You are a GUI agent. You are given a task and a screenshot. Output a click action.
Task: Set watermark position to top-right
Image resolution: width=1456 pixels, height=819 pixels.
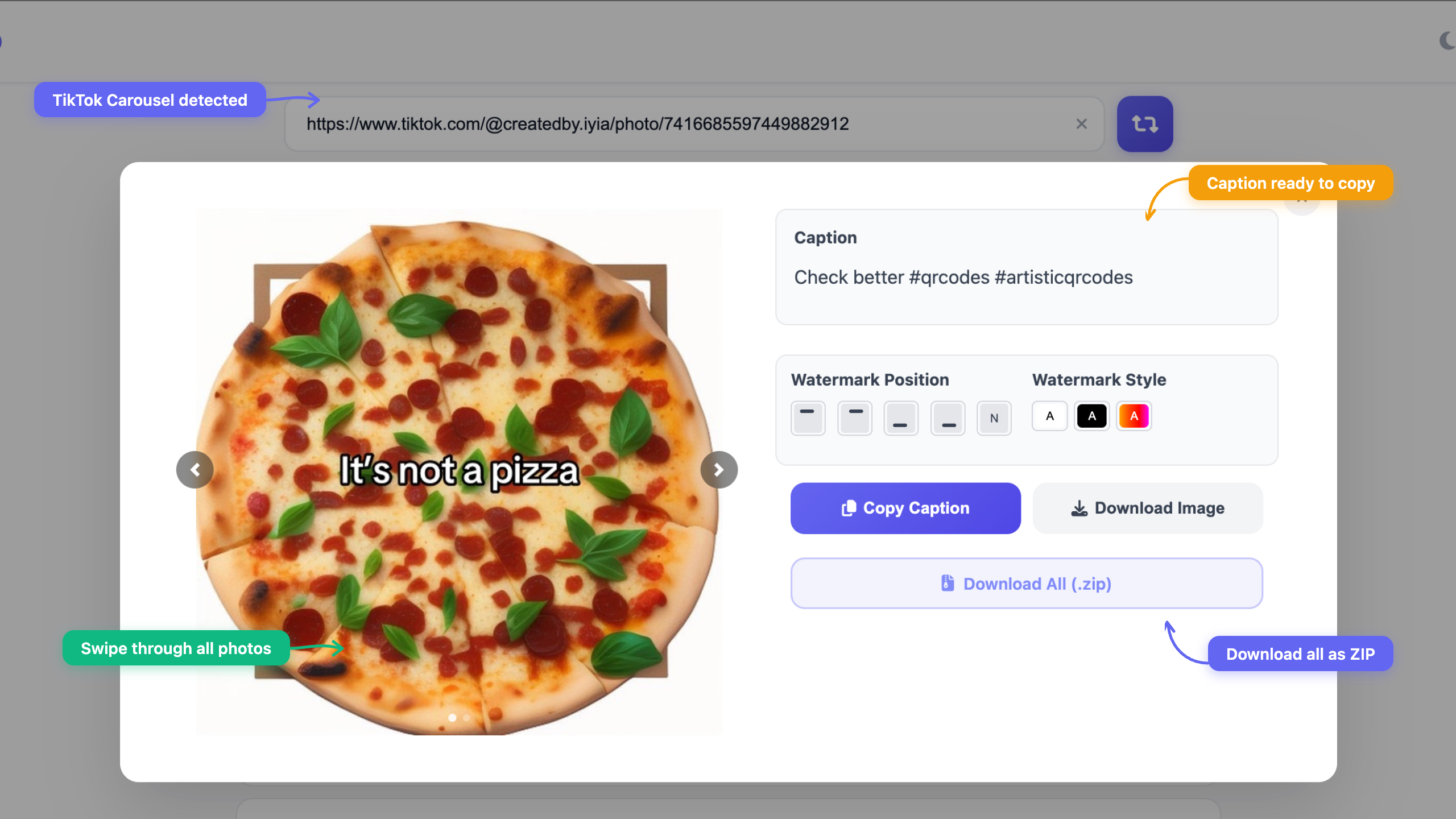[x=854, y=418]
